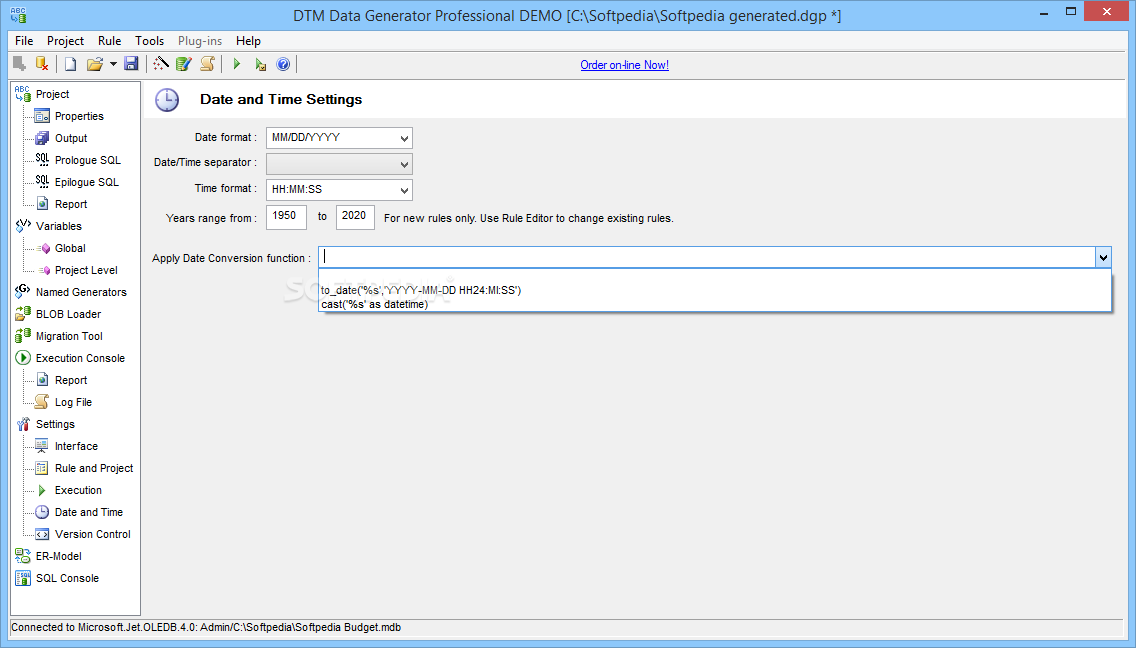This screenshot has width=1136, height=648.
Task: Open the Migration Tool section
Action: (69, 336)
